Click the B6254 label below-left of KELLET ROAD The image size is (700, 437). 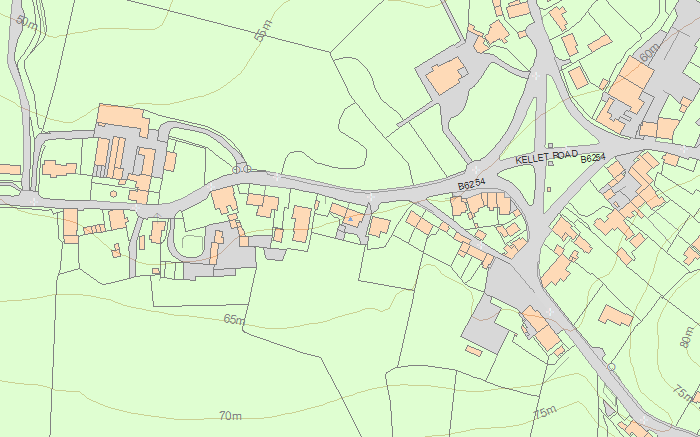pos(471,184)
